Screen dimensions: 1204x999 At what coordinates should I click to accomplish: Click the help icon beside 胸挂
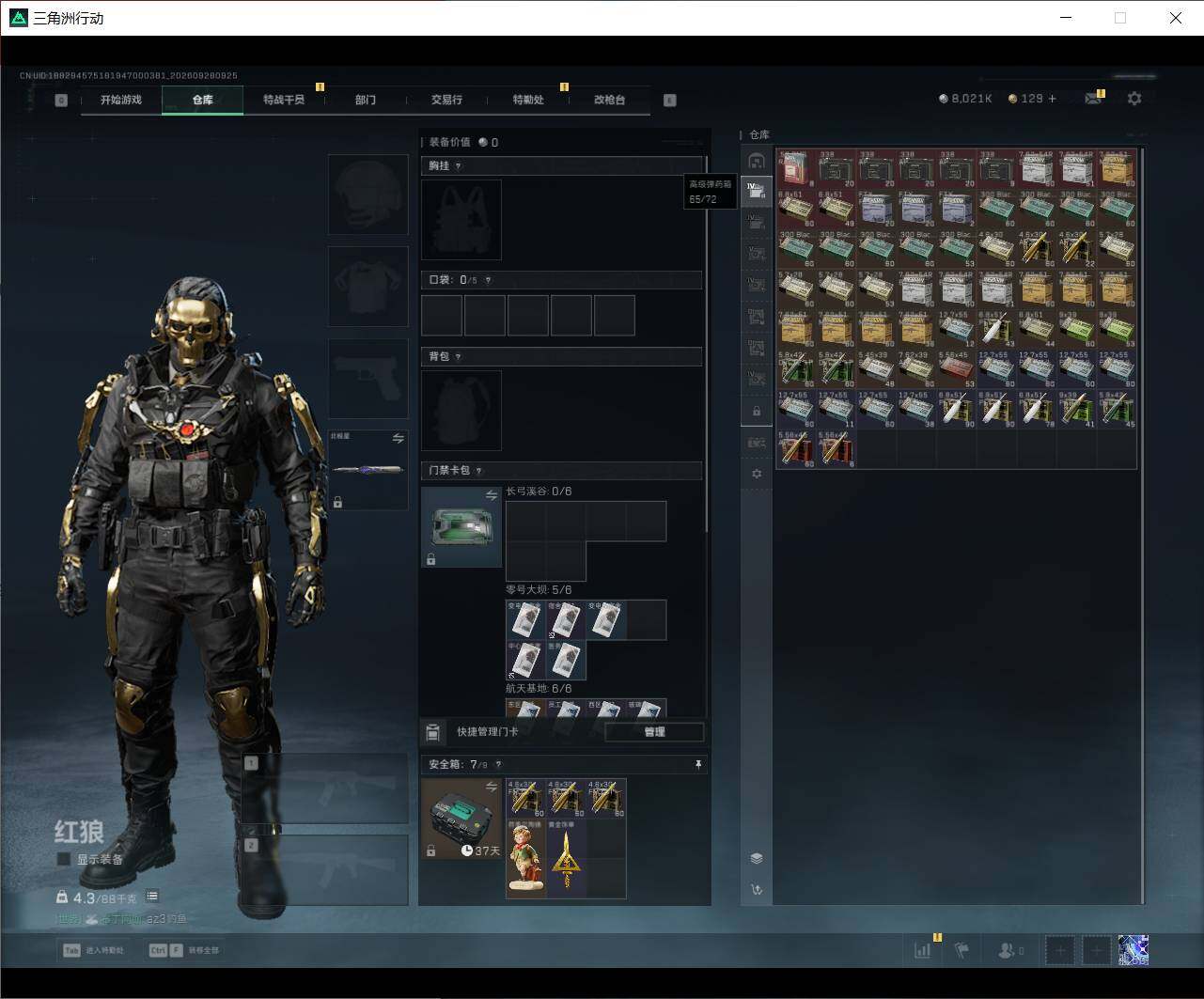click(x=458, y=166)
